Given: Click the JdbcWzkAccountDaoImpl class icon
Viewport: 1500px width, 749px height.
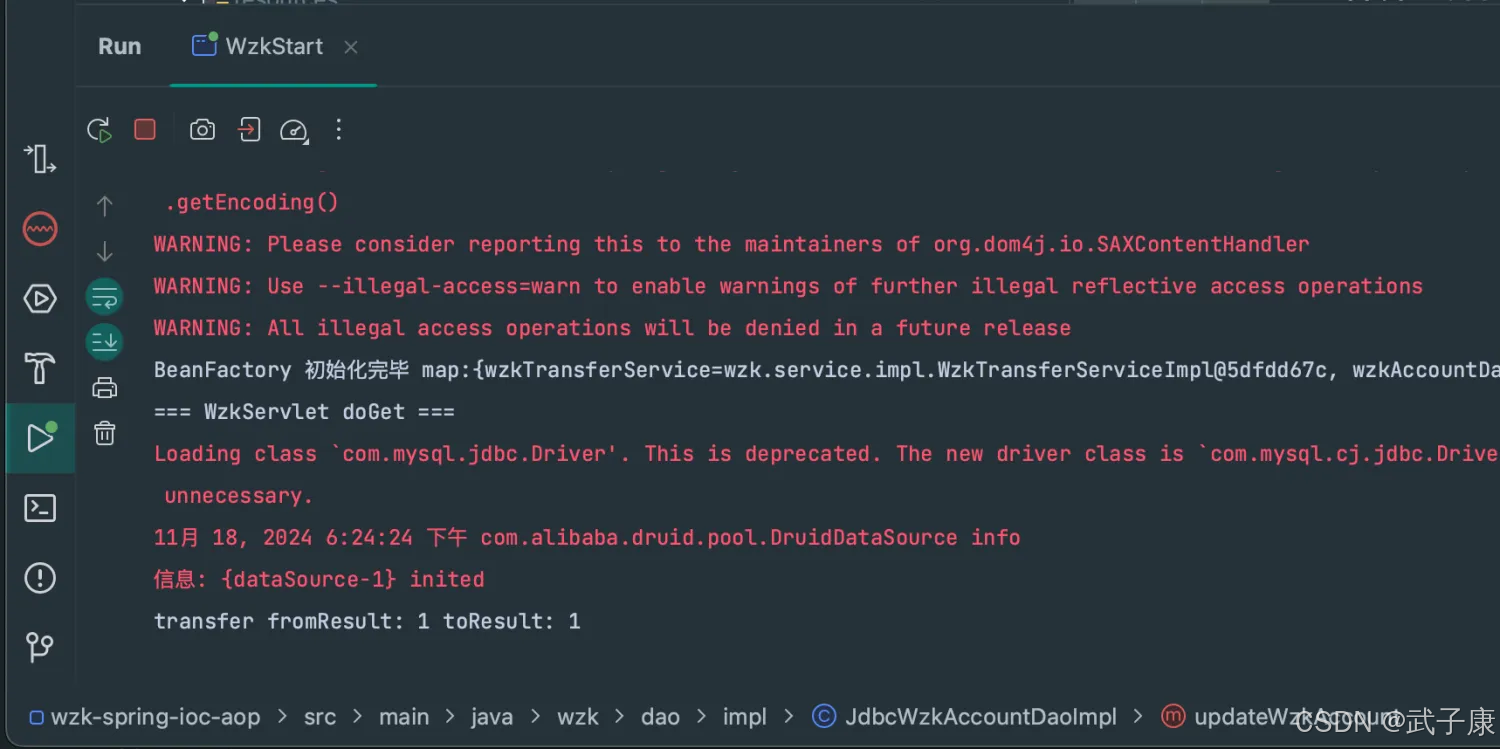Looking at the screenshot, I should [824, 717].
